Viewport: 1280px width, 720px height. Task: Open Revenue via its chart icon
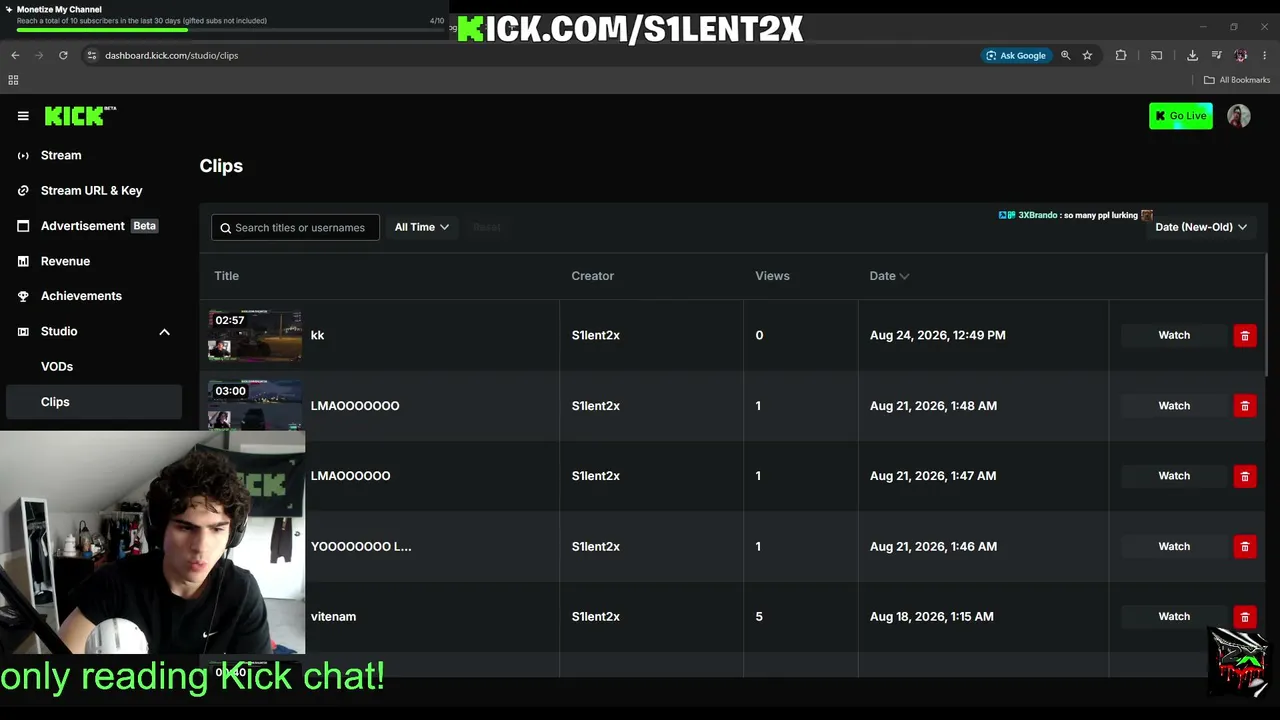(23, 261)
